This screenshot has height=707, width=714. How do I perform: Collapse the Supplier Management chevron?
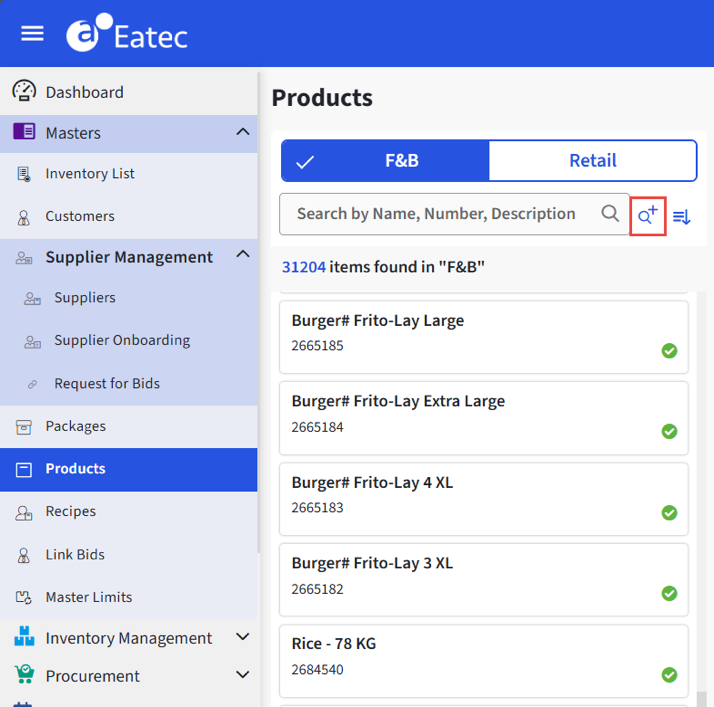(x=243, y=254)
